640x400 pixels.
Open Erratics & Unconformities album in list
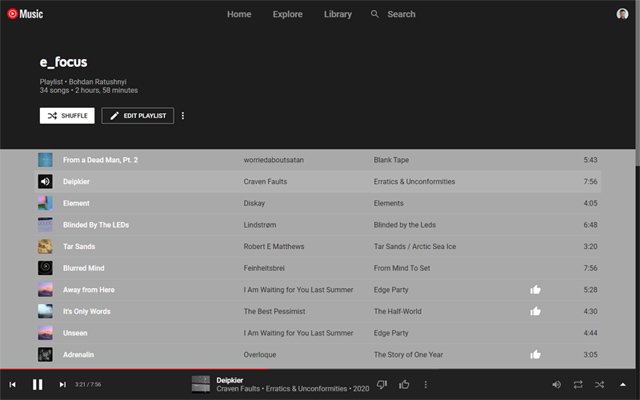(414, 182)
